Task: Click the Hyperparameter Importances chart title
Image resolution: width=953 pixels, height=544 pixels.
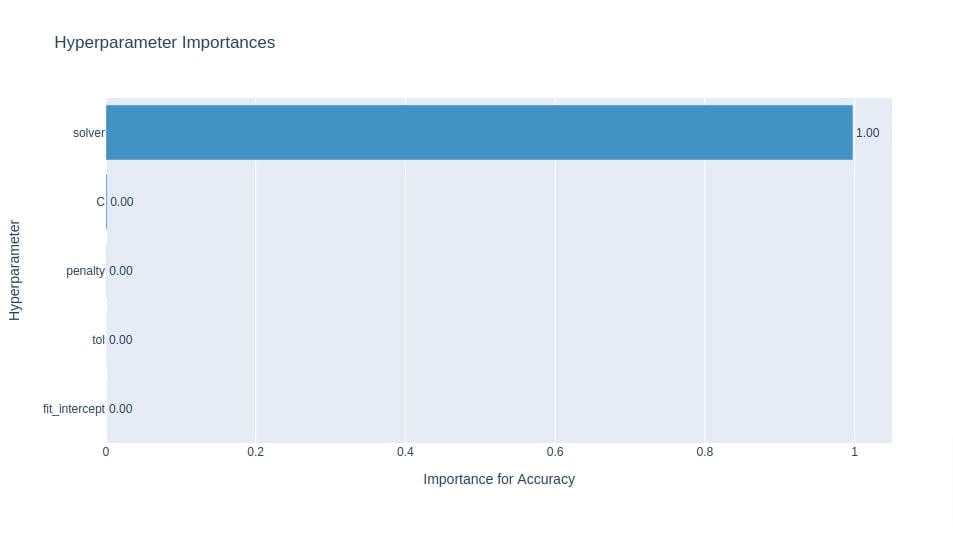Action: point(165,43)
